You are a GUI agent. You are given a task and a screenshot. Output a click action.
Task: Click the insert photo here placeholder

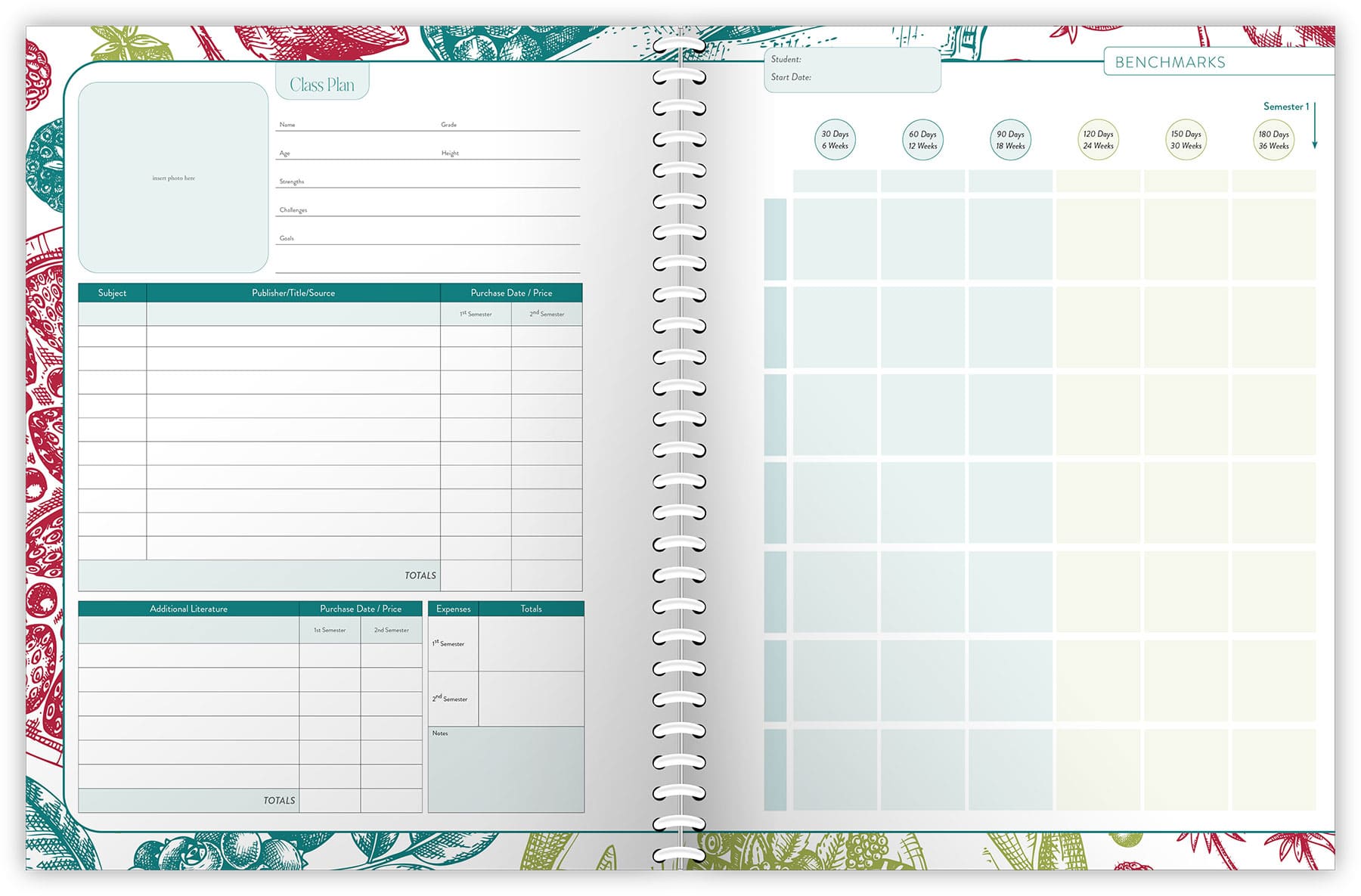click(x=173, y=178)
